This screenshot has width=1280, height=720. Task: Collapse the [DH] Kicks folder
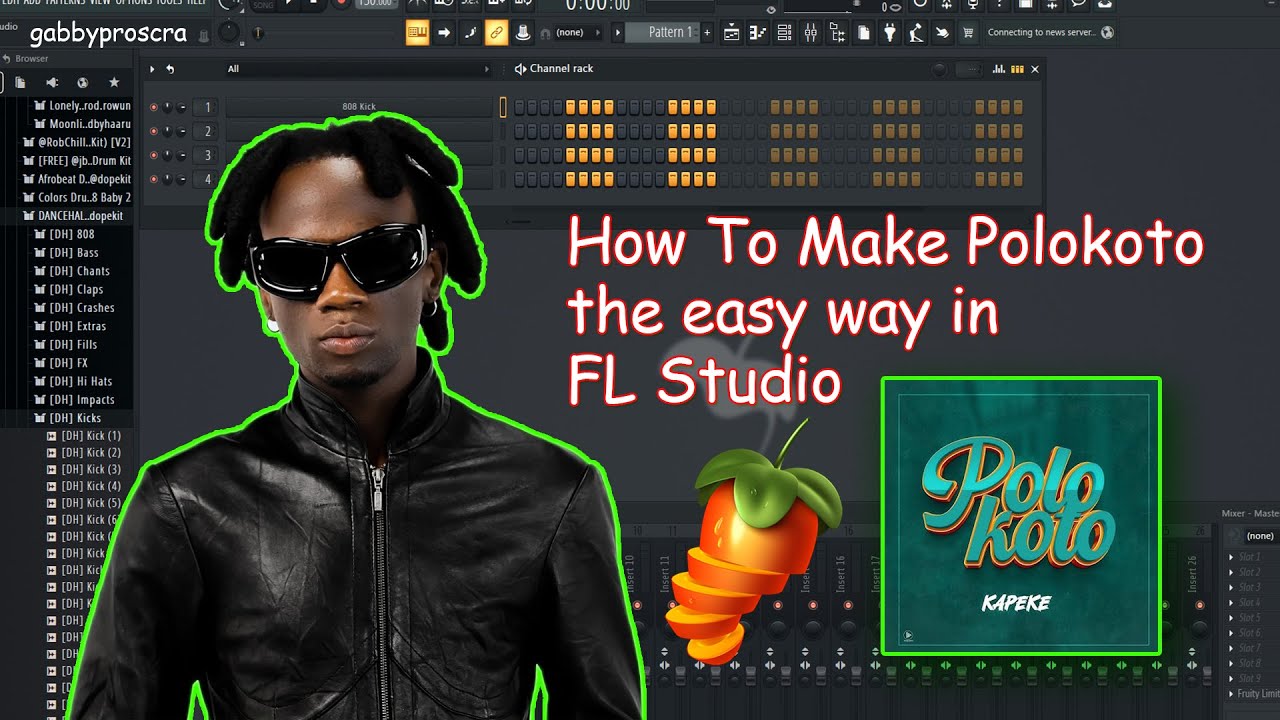[x=68, y=418]
